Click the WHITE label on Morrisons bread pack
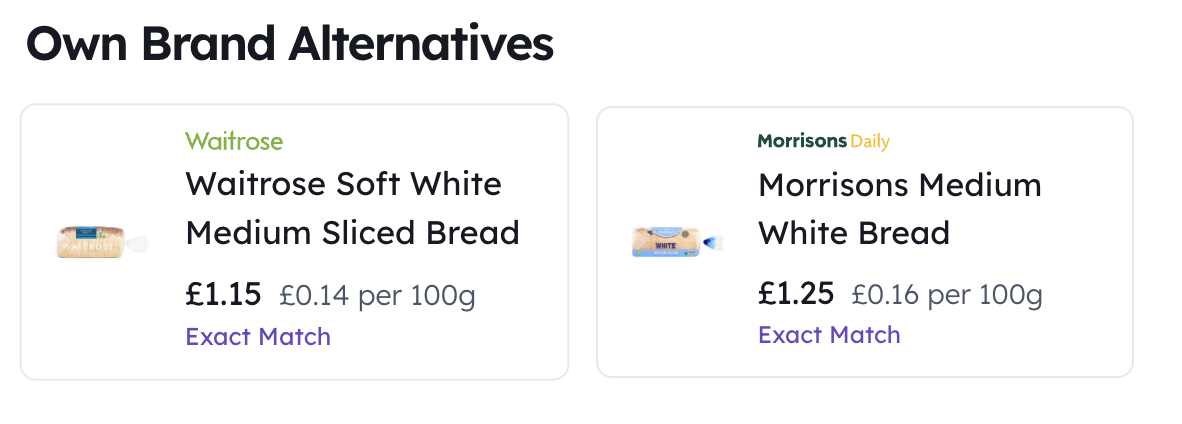This screenshot has width=1182, height=424. [665, 245]
